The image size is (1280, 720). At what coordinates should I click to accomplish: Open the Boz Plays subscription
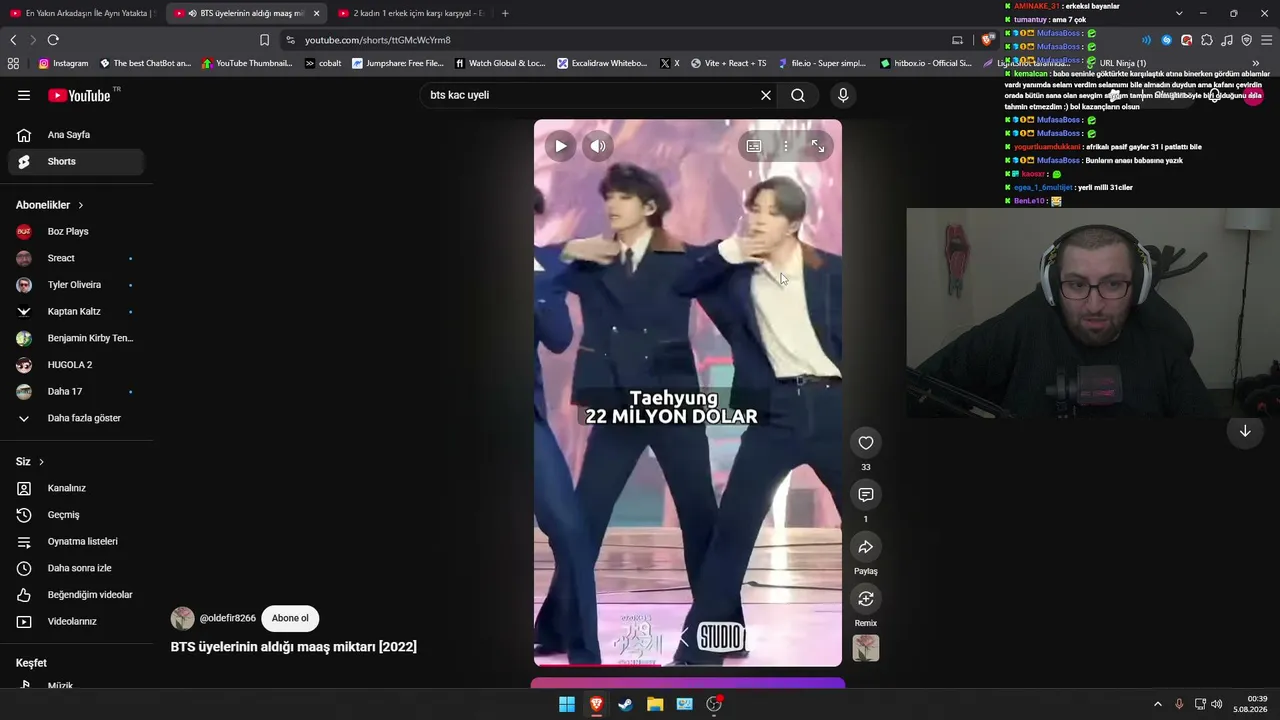pyautogui.click(x=76, y=231)
